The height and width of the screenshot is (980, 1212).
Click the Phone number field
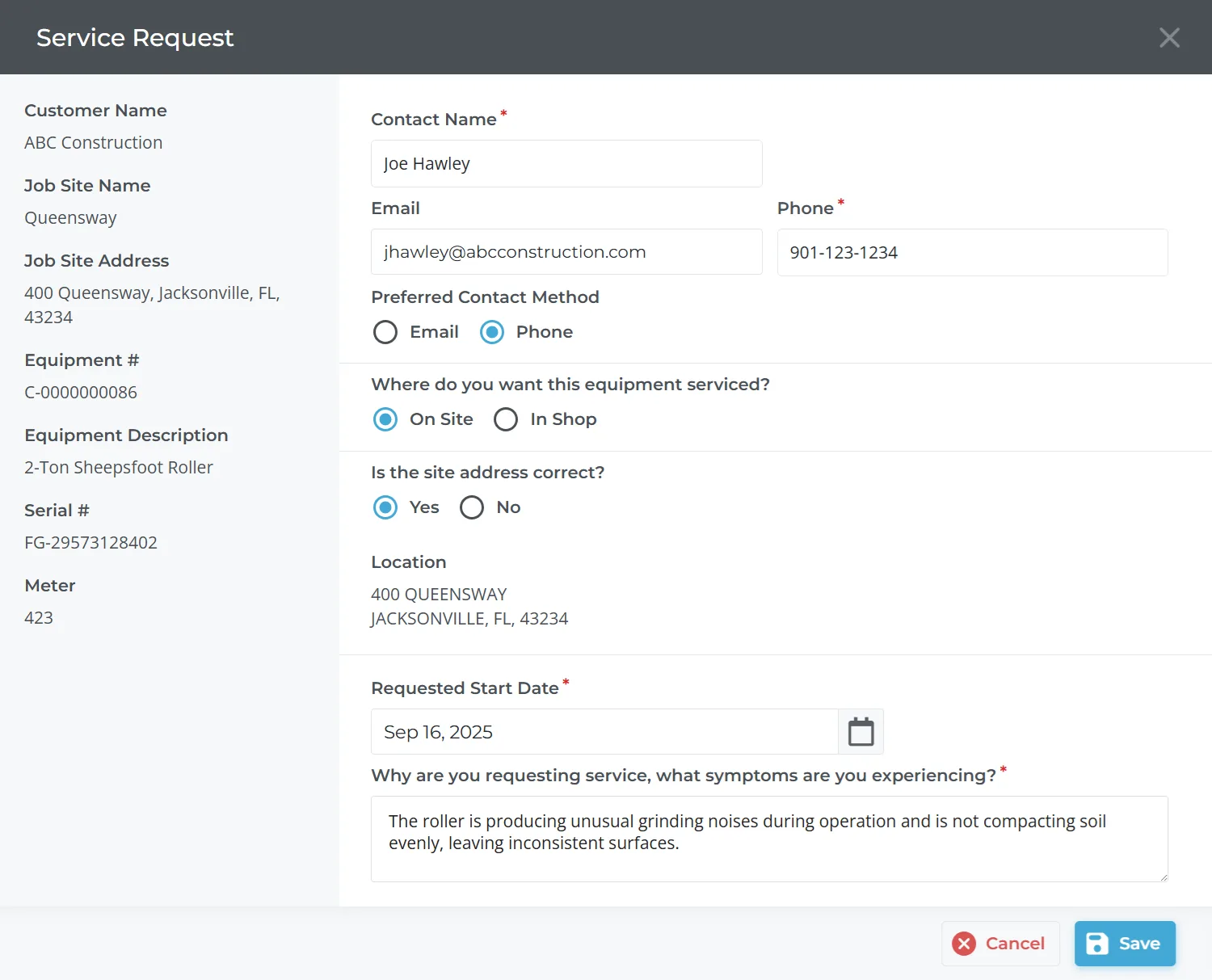[972, 253]
